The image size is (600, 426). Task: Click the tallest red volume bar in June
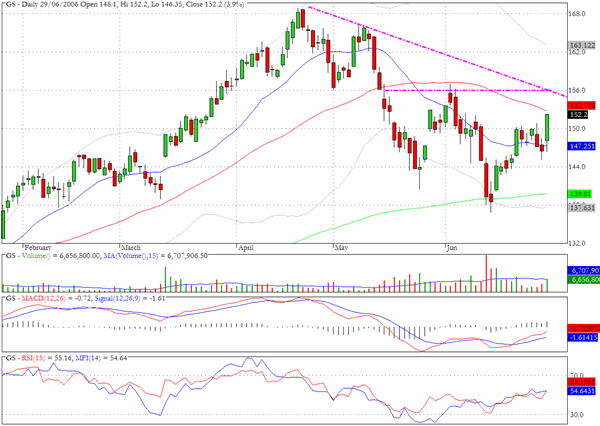pos(486,273)
